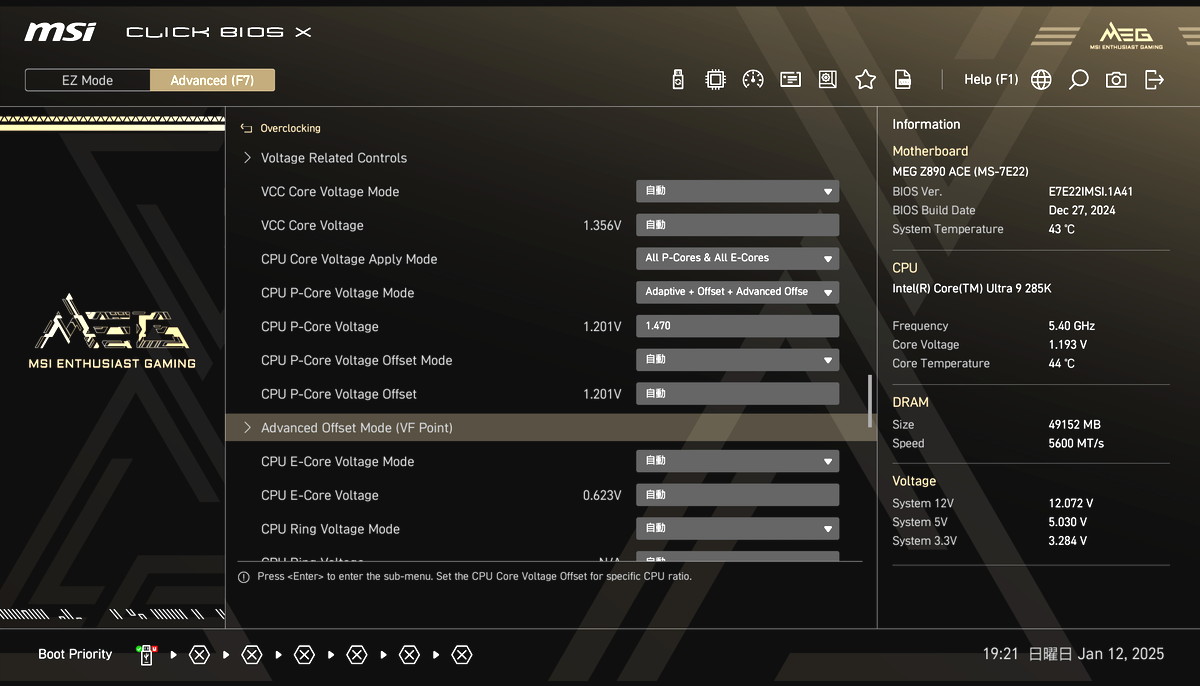Screen dimensions: 1200x686
Task: Click the VCC Core Voltage input field
Action: point(738,225)
